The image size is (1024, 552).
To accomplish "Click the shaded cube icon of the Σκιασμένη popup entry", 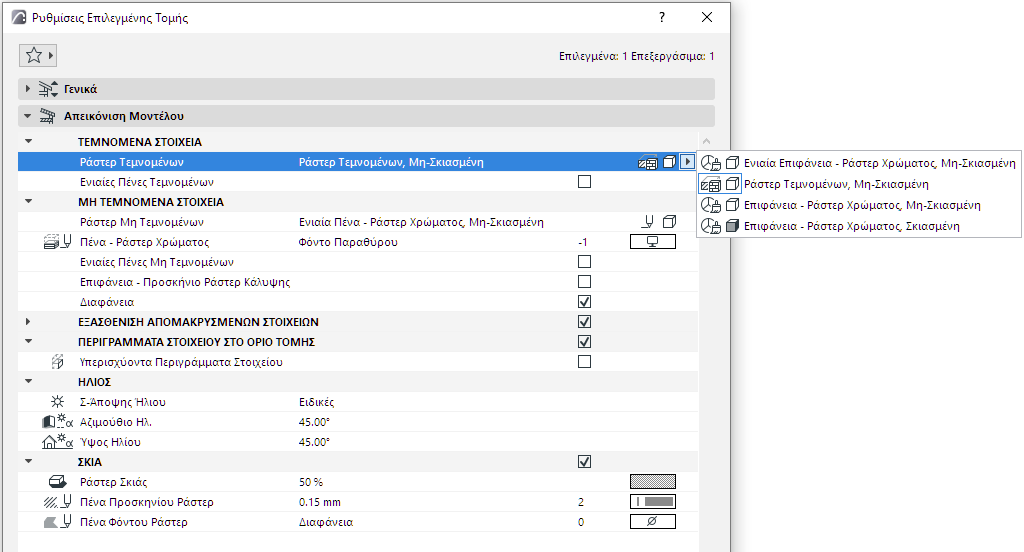I will pos(733,226).
